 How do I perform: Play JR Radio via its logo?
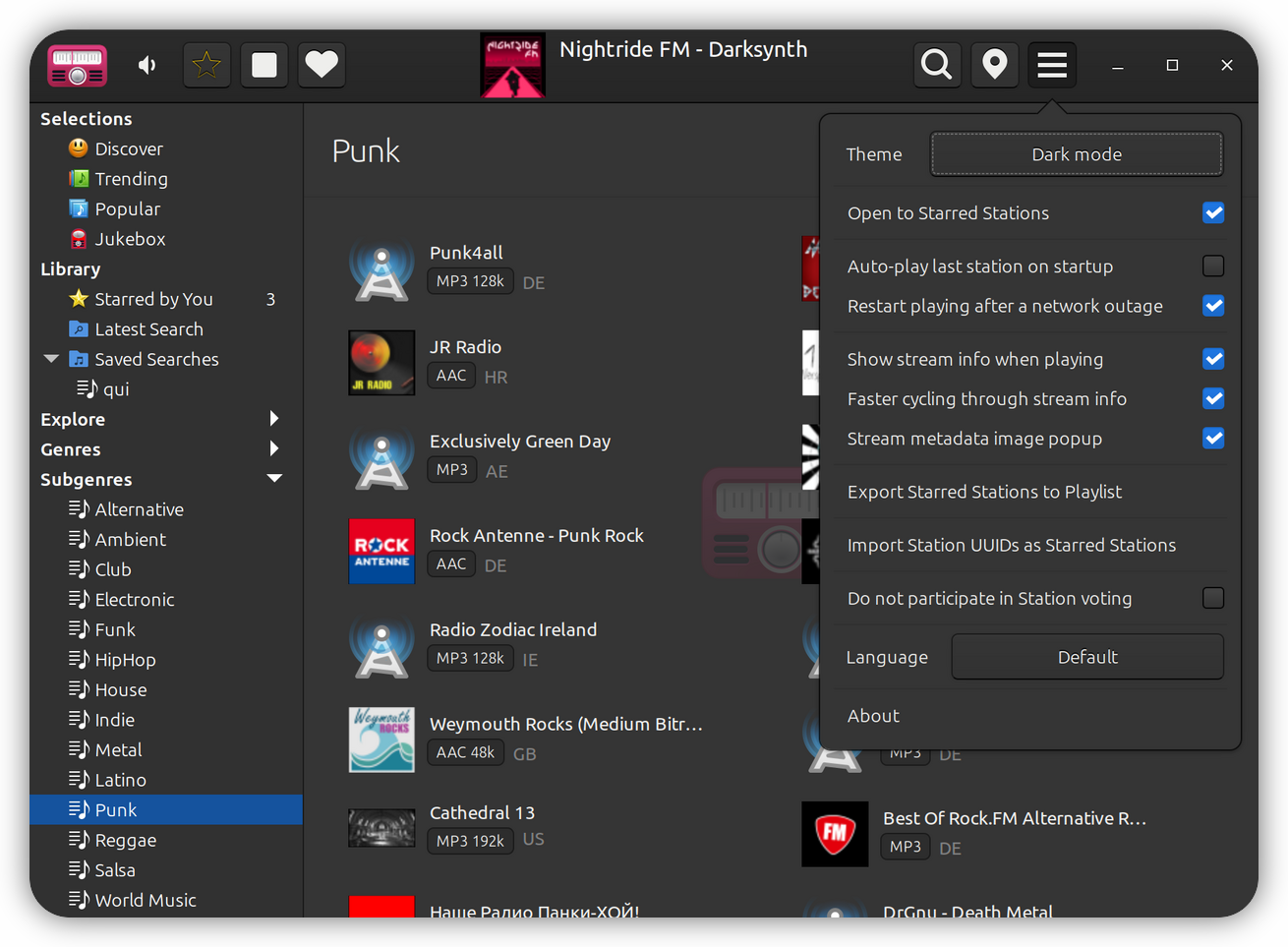(381, 363)
